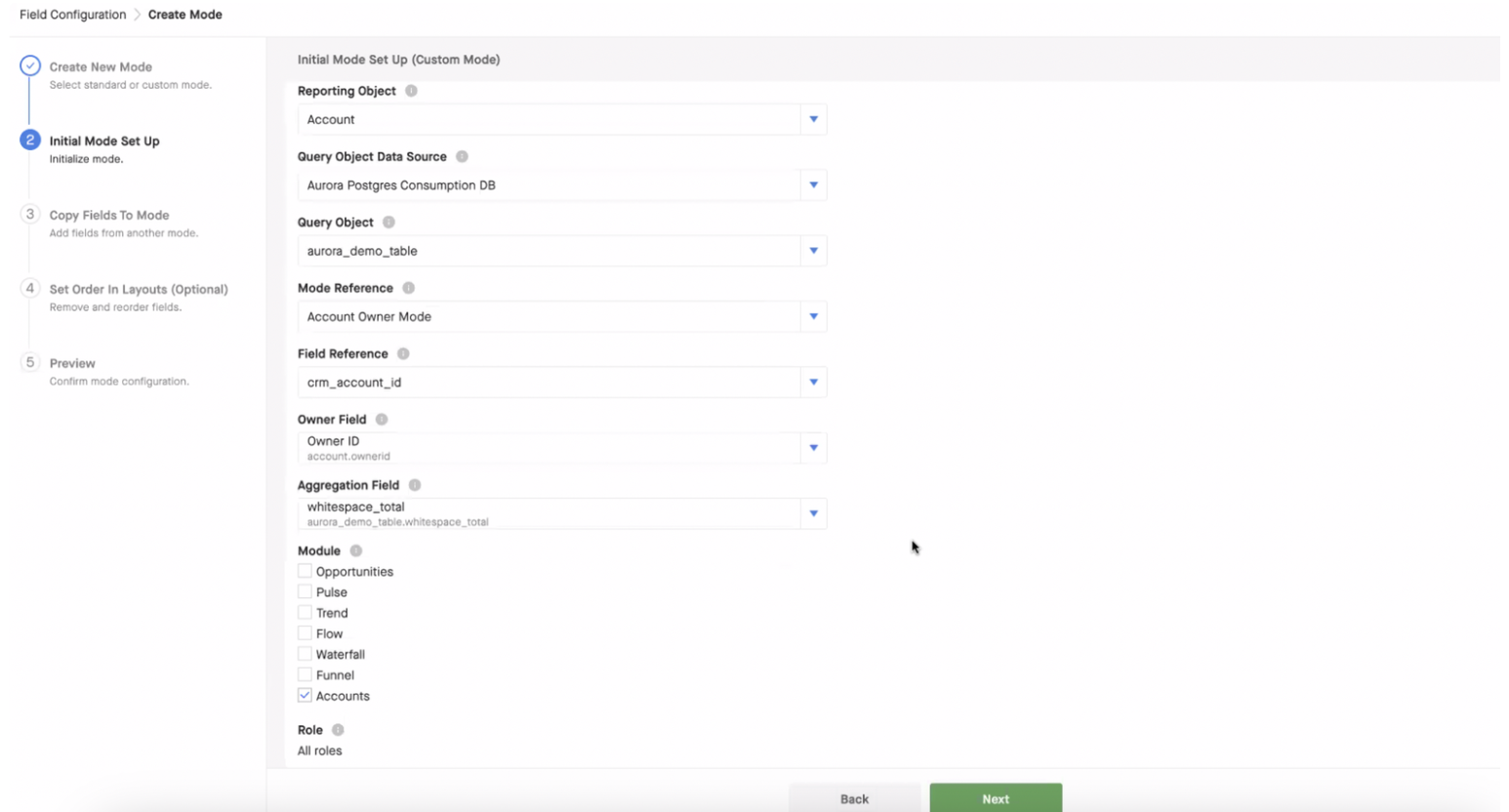Open Copy Fields To Mode step
This screenshot has height=812, width=1509.
tap(109, 216)
